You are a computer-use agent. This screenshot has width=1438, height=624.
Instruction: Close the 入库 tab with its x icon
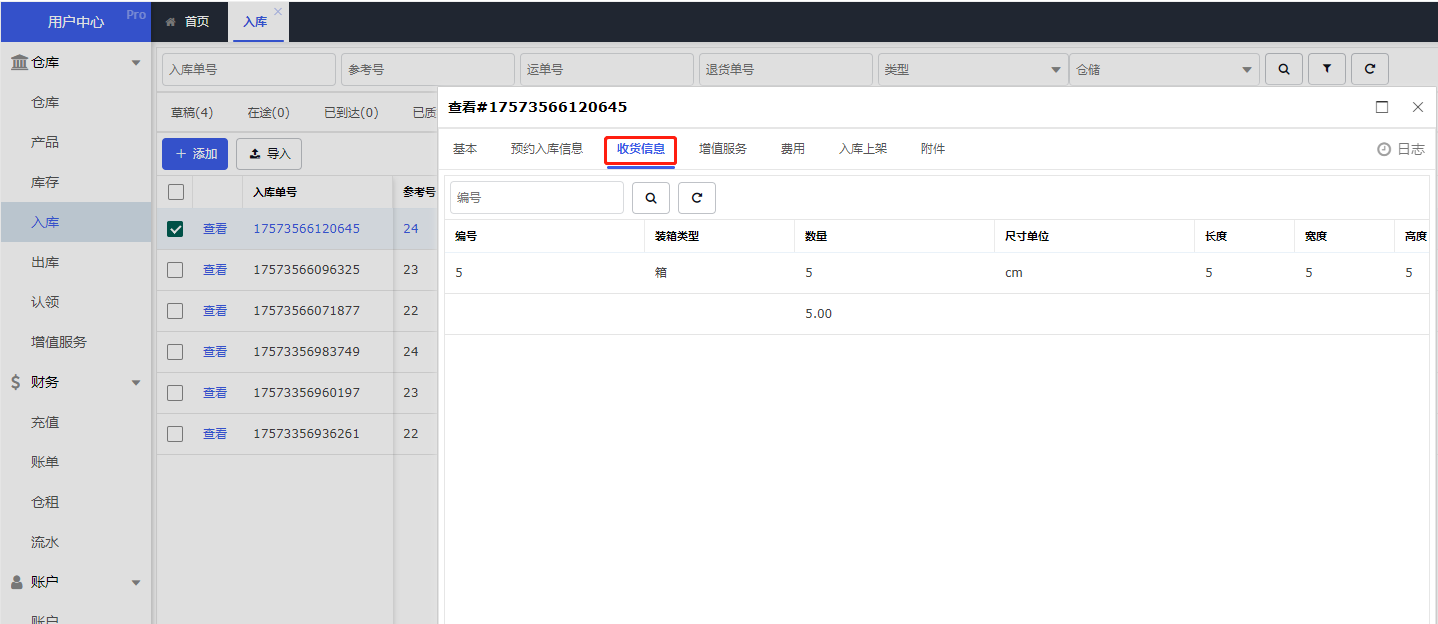coord(278,11)
